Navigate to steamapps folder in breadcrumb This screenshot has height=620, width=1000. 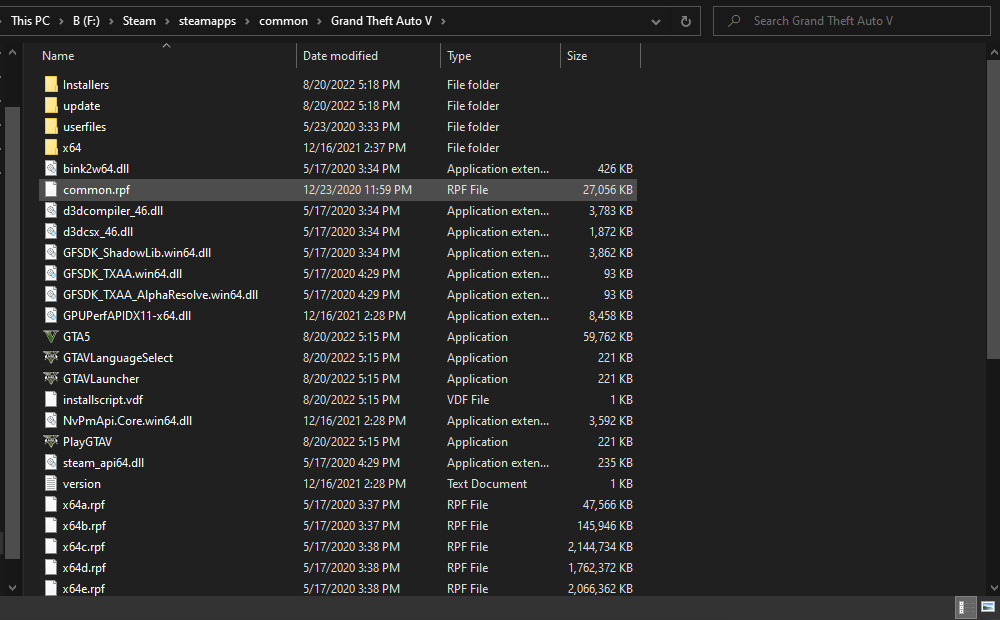[x=207, y=21]
